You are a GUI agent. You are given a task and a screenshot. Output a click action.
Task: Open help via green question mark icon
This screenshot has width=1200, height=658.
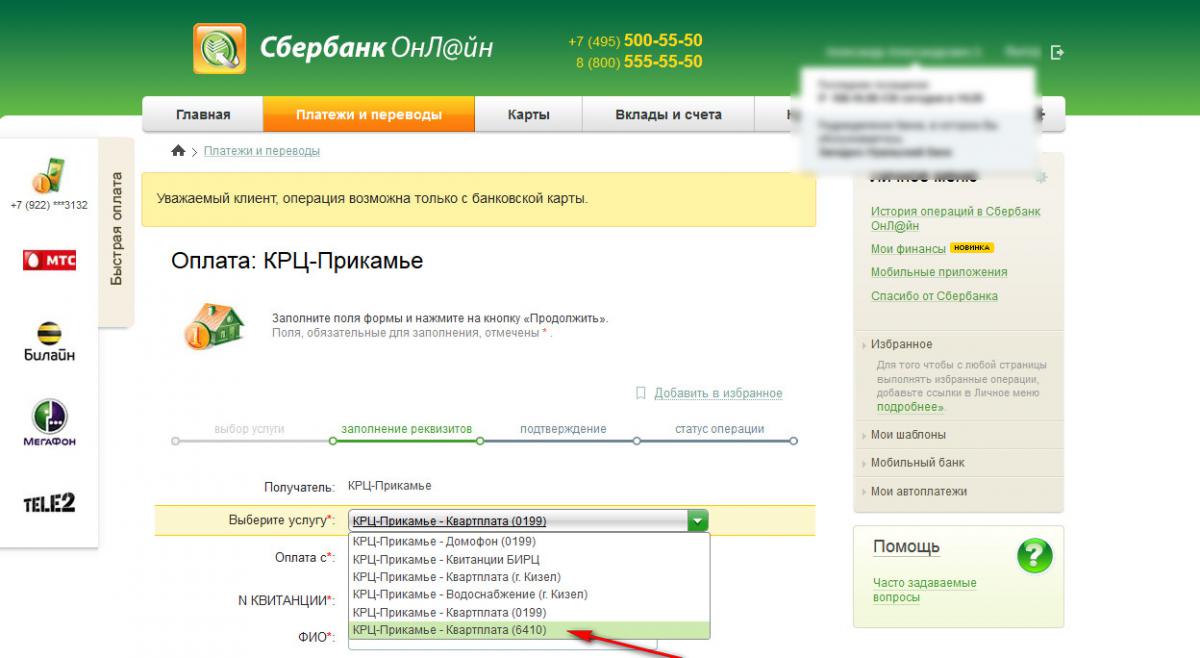coord(1034,556)
